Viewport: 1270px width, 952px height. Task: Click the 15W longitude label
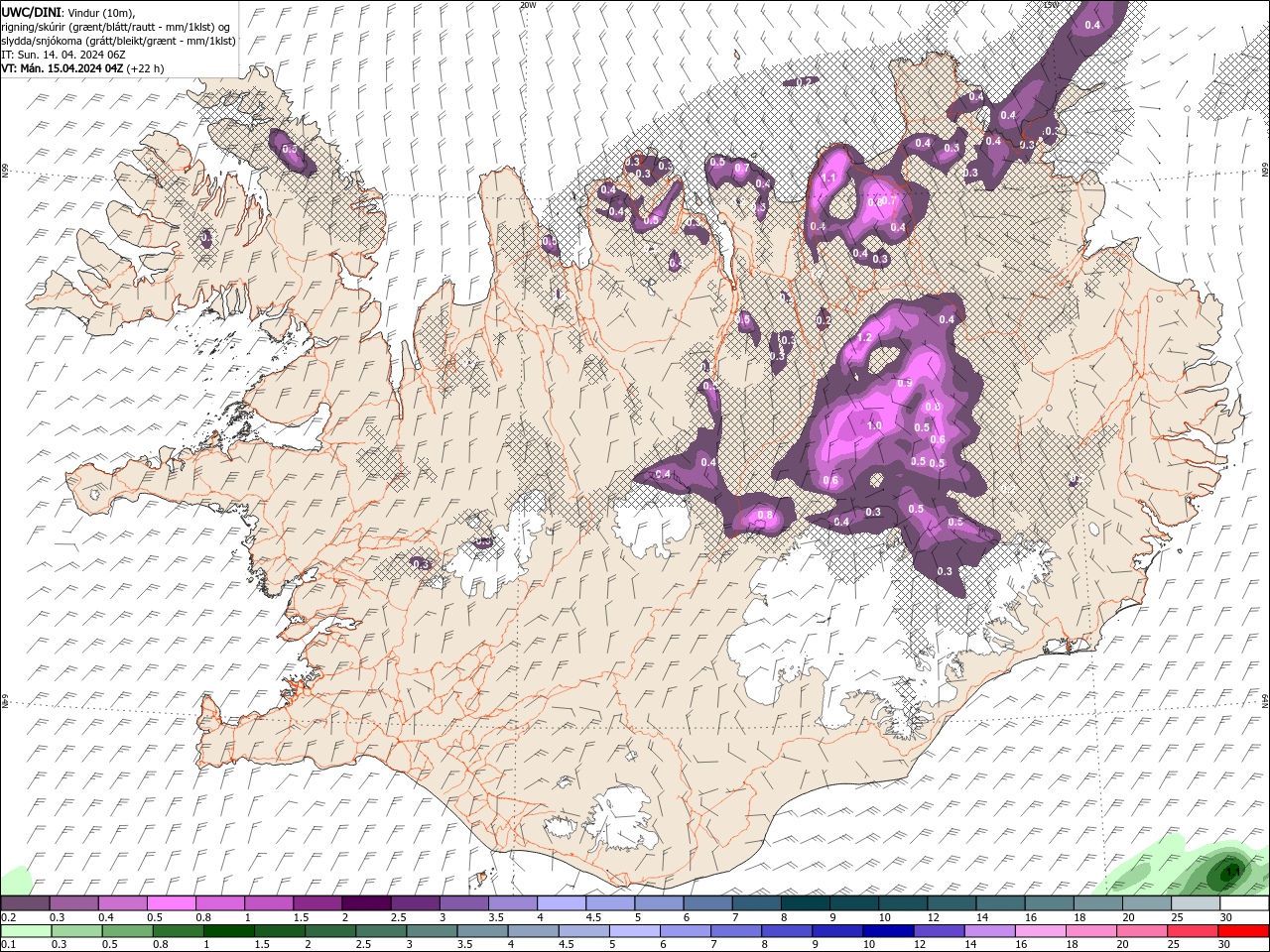click(x=1051, y=5)
